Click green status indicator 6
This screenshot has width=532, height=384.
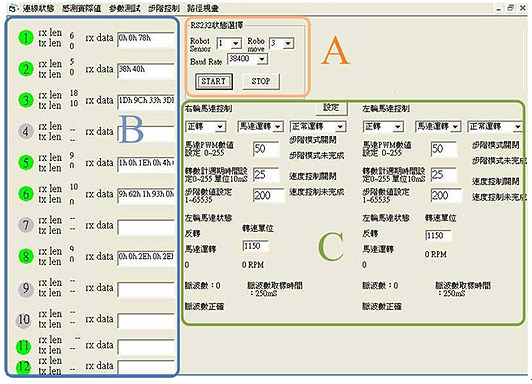[26, 194]
